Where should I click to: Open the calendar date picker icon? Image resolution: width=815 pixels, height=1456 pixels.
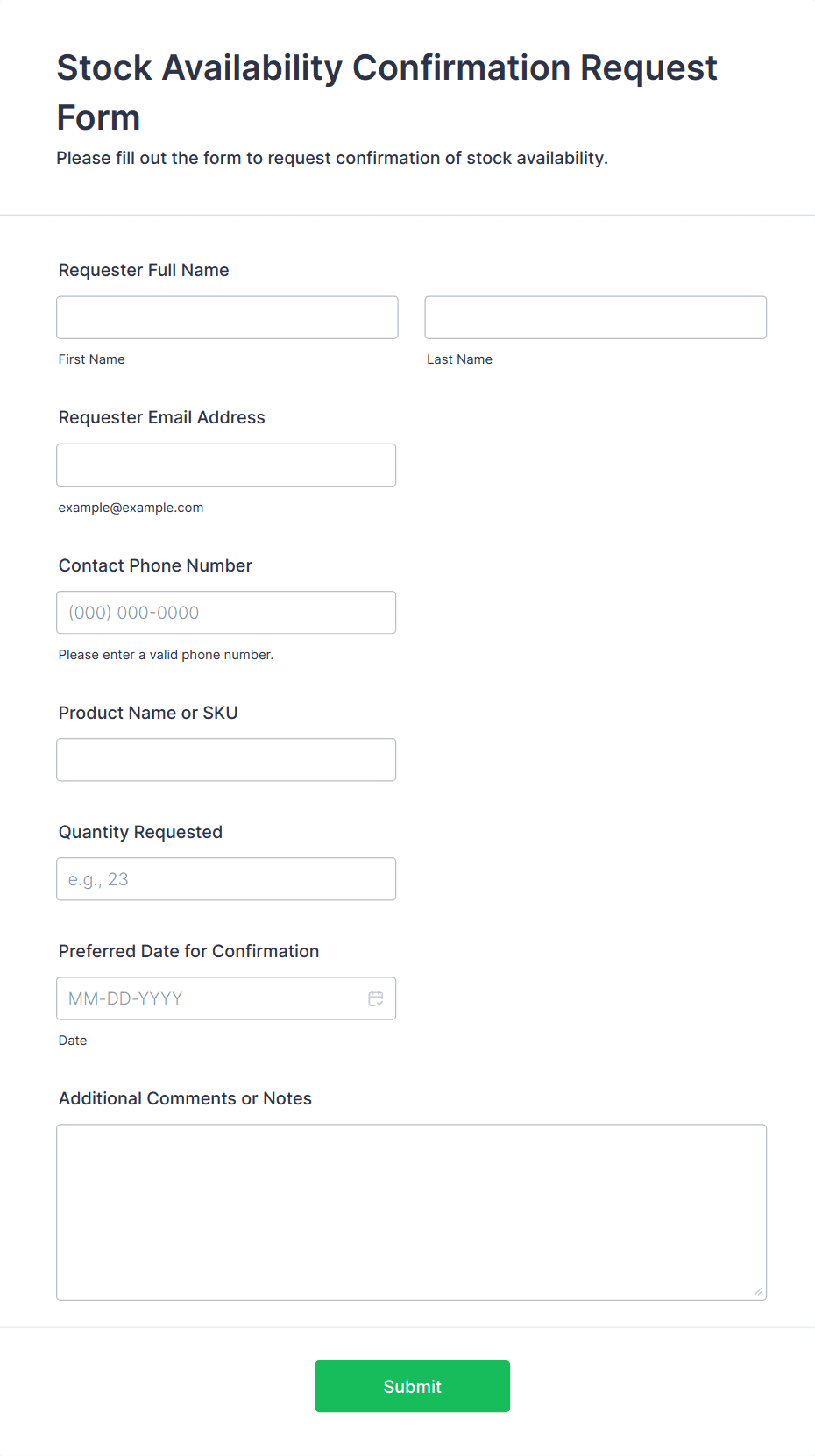click(376, 998)
